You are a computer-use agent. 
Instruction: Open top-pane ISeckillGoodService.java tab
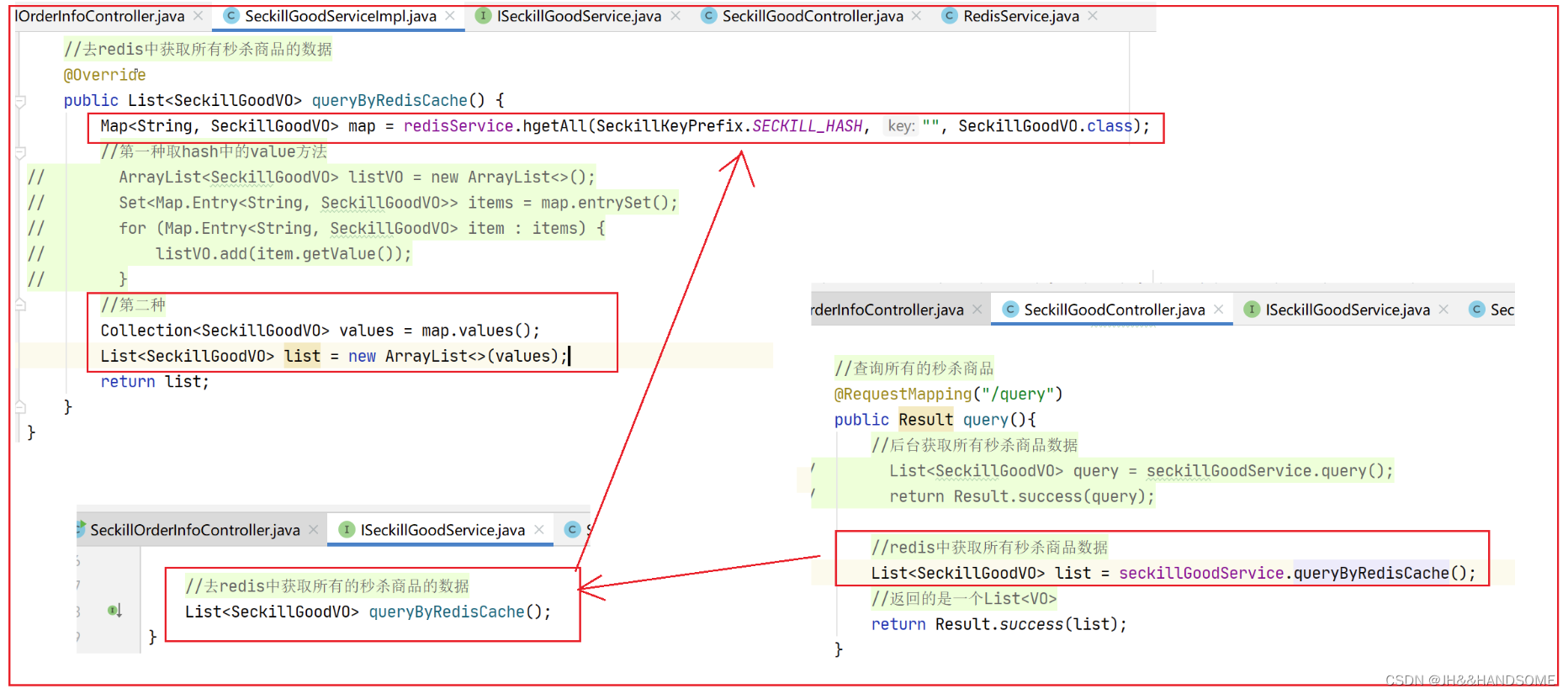point(579,16)
